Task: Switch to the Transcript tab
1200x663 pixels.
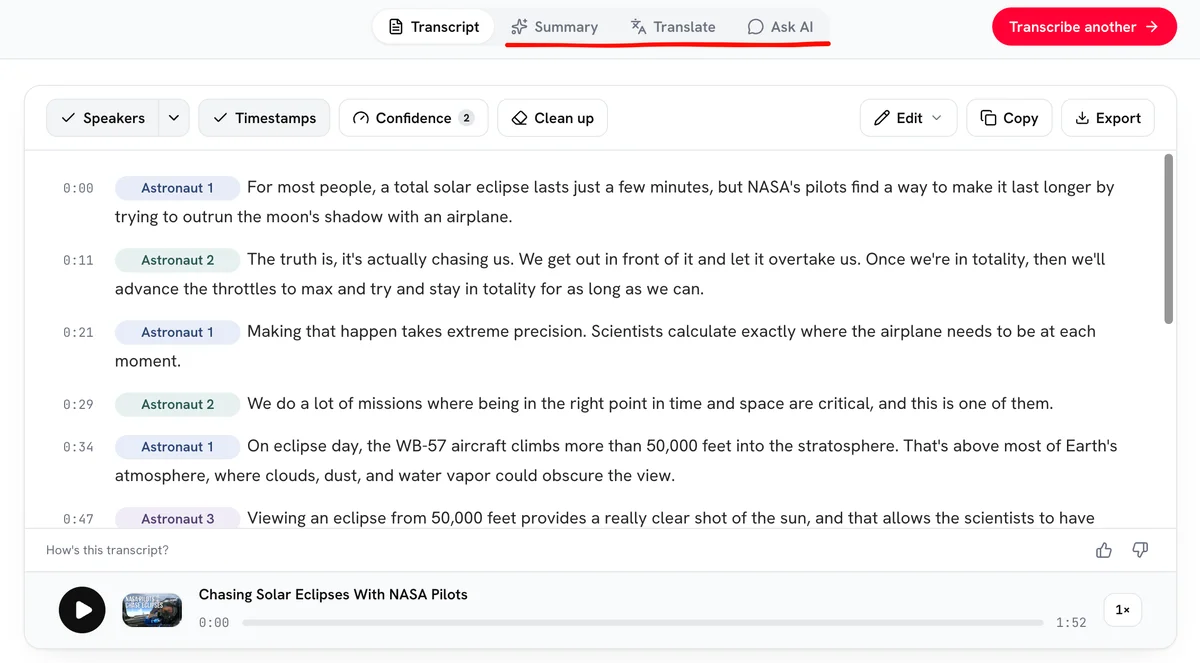Action: point(434,27)
